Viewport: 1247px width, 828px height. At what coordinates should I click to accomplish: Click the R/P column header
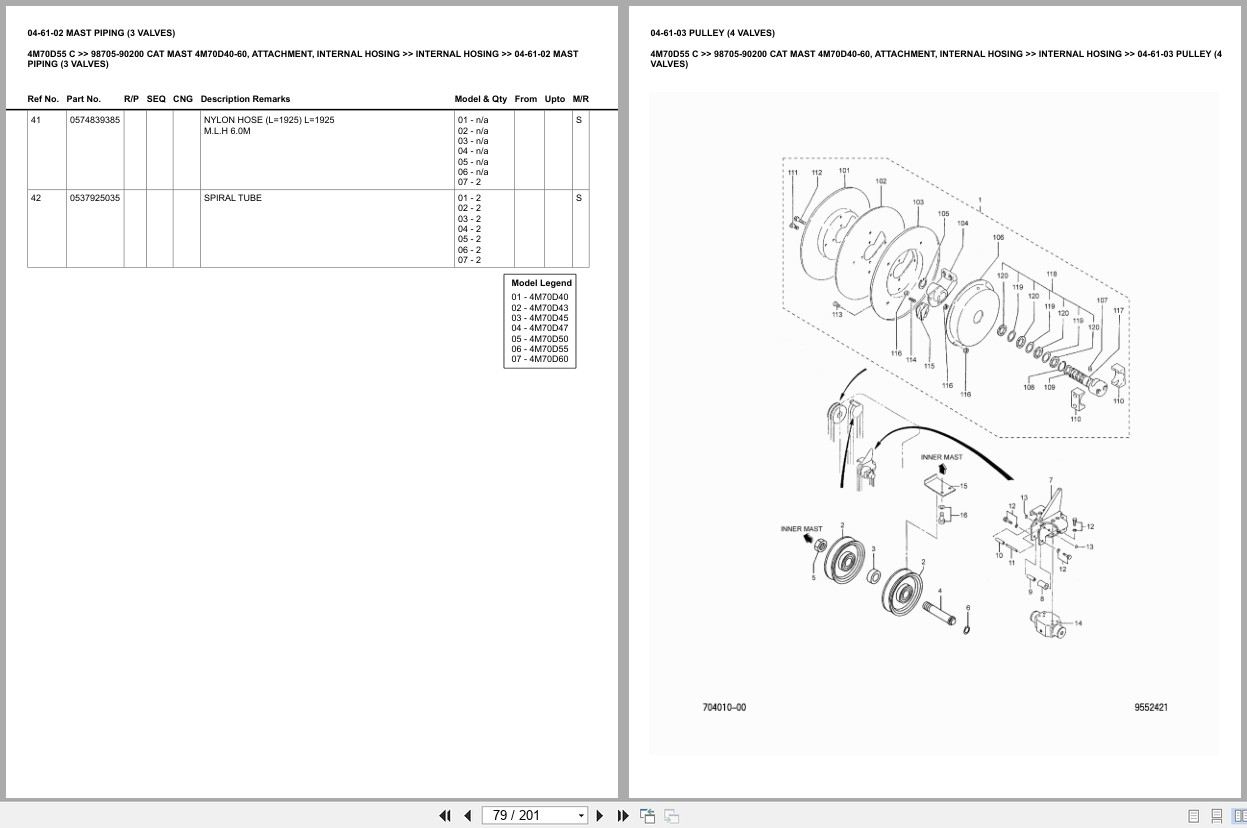(x=131, y=99)
